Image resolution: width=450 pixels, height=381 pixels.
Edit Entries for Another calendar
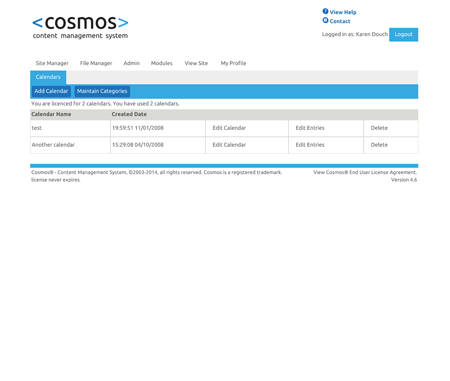310,145
